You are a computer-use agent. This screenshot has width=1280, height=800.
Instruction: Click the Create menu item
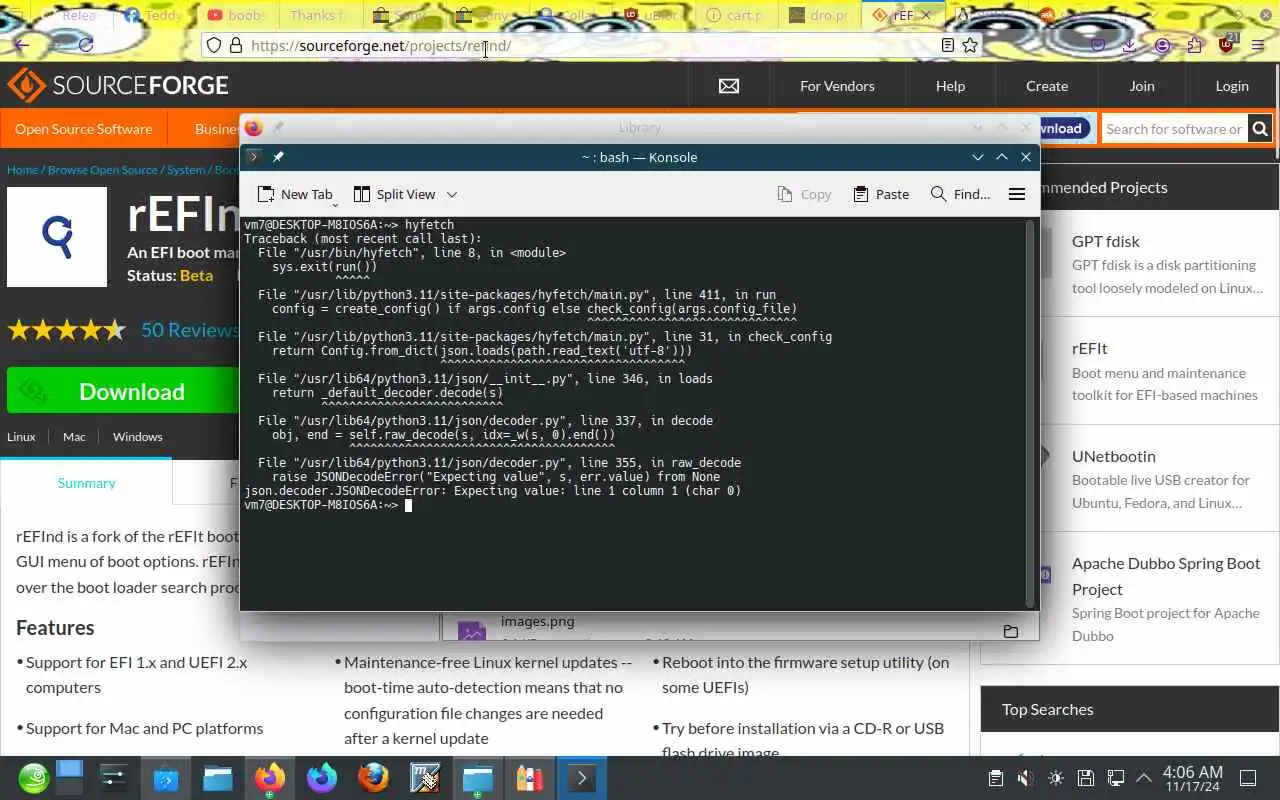pyautogui.click(x=1047, y=86)
